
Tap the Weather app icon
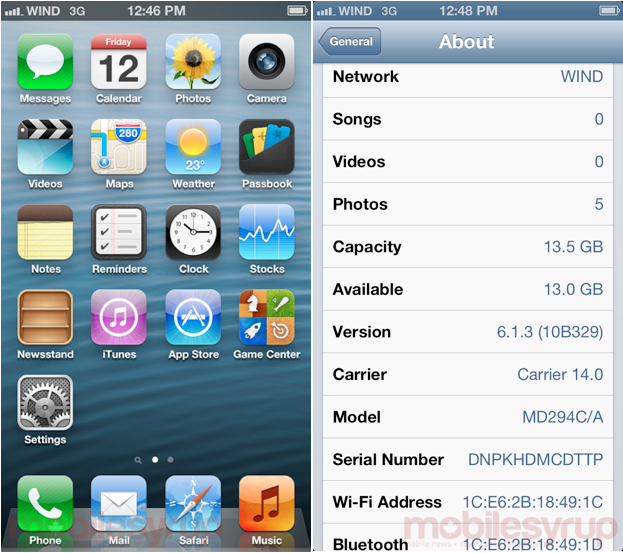point(193,147)
